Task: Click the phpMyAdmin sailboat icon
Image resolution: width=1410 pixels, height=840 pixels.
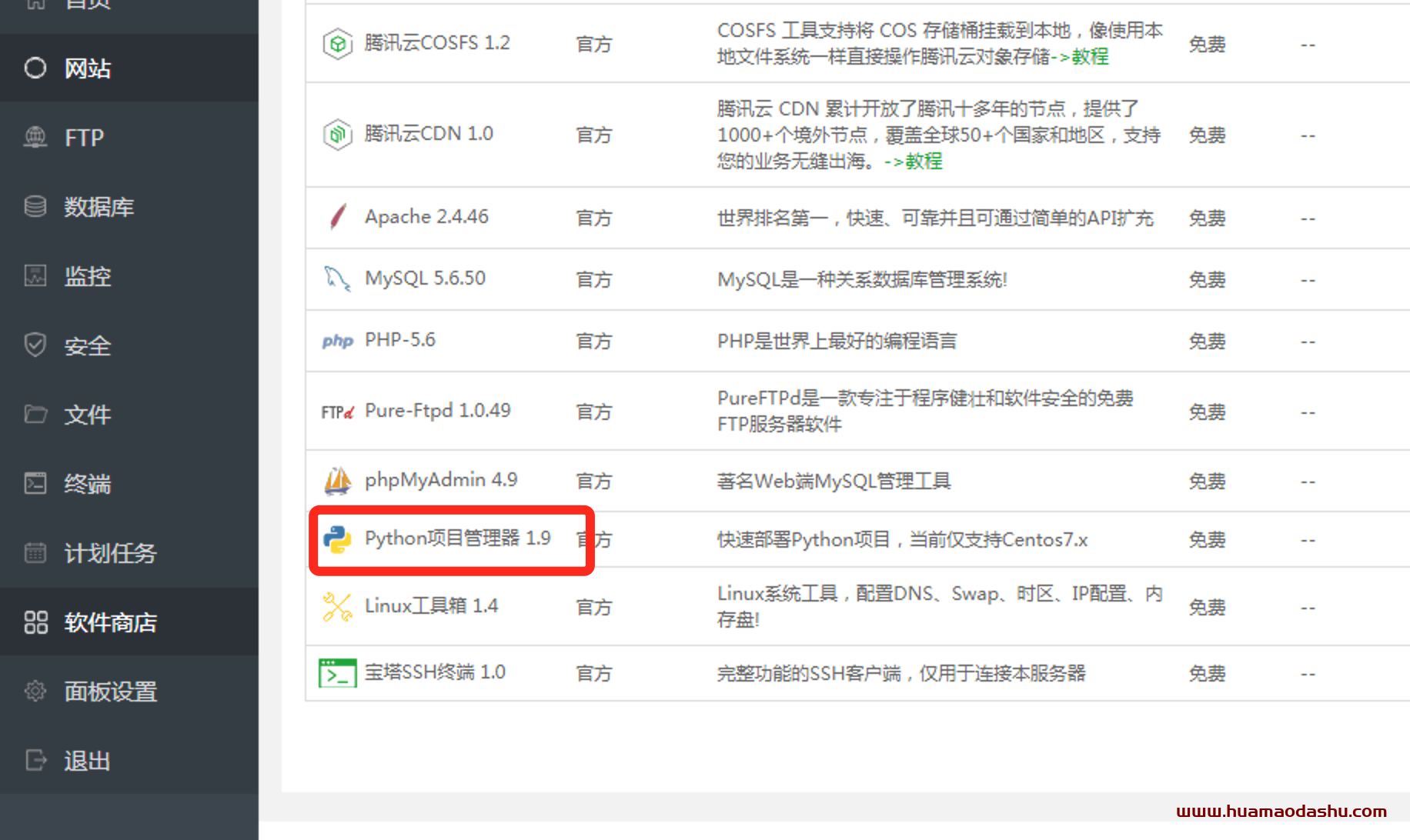Action: (x=337, y=481)
